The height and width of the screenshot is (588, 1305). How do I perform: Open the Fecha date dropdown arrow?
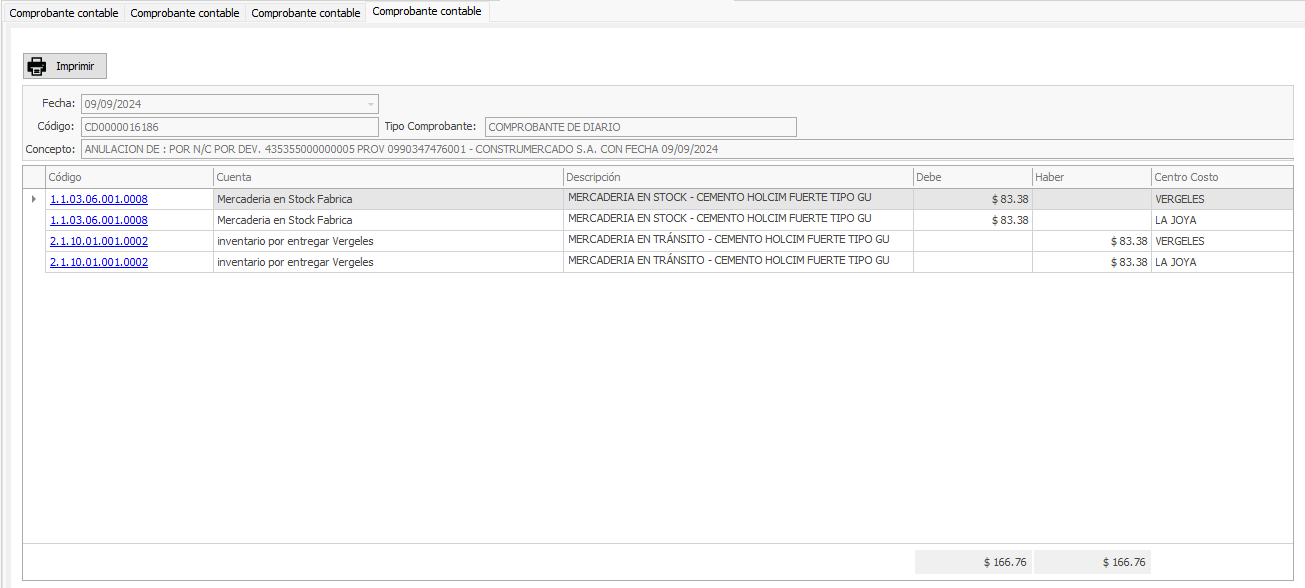pyautogui.click(x=370, y=104)
